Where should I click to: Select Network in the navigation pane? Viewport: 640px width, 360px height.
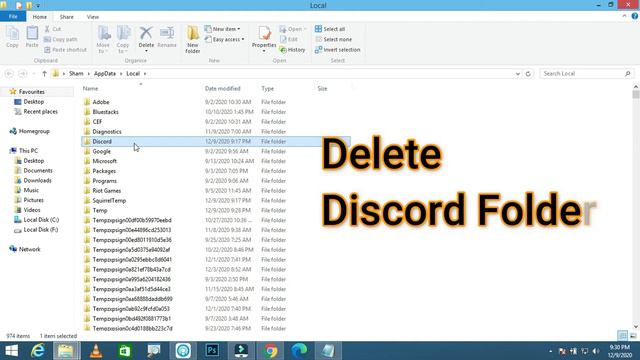coord(29,249)
